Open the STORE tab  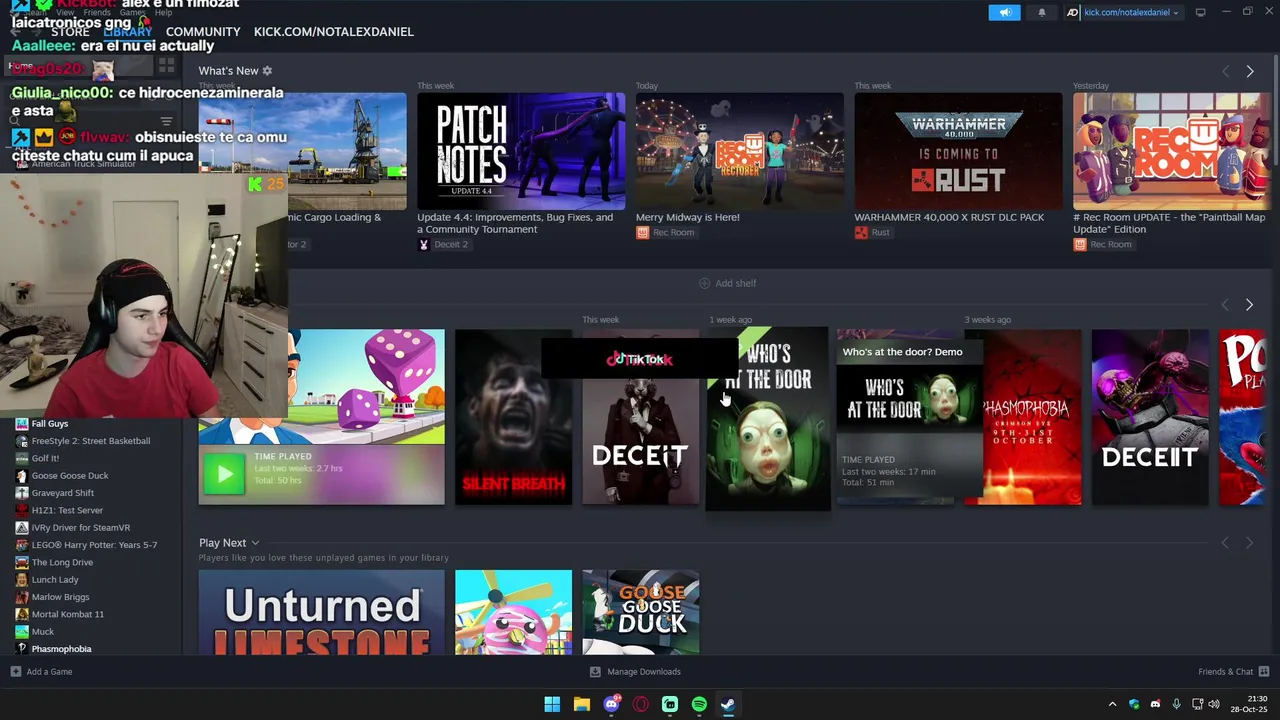70,32
